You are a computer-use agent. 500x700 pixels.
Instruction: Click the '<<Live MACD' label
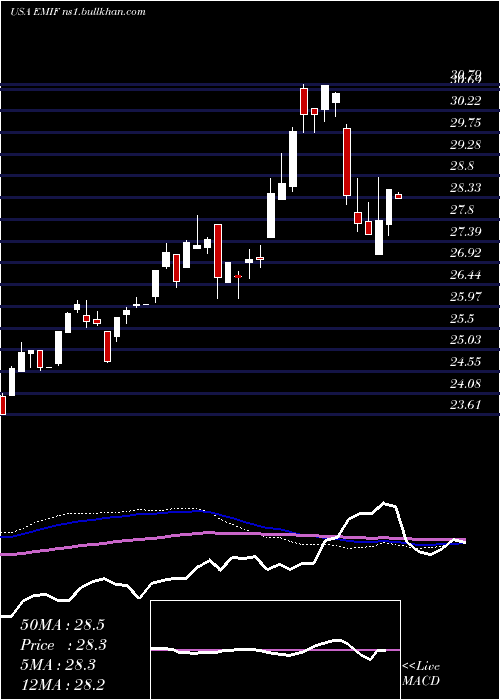[x=421, y=674]
